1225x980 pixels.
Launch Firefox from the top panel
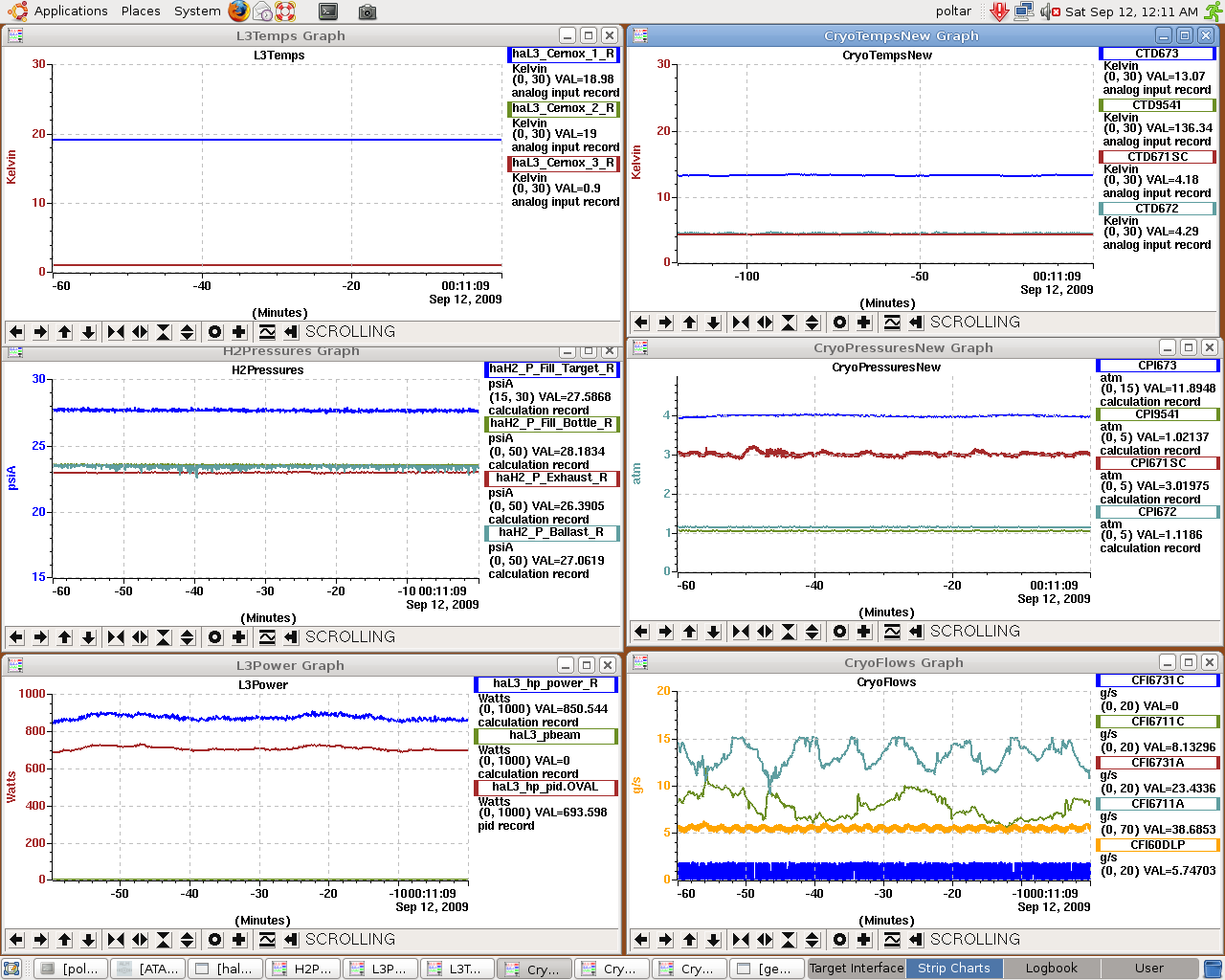coord(239,11)
